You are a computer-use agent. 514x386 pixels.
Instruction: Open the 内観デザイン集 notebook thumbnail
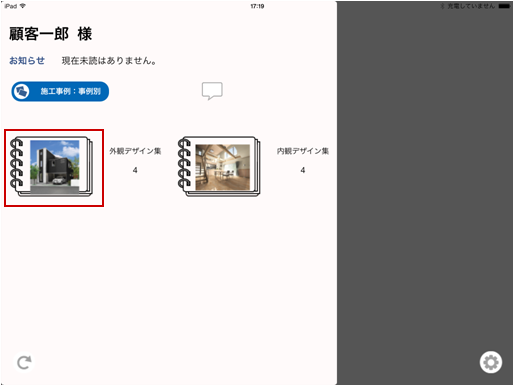(219, 166)
